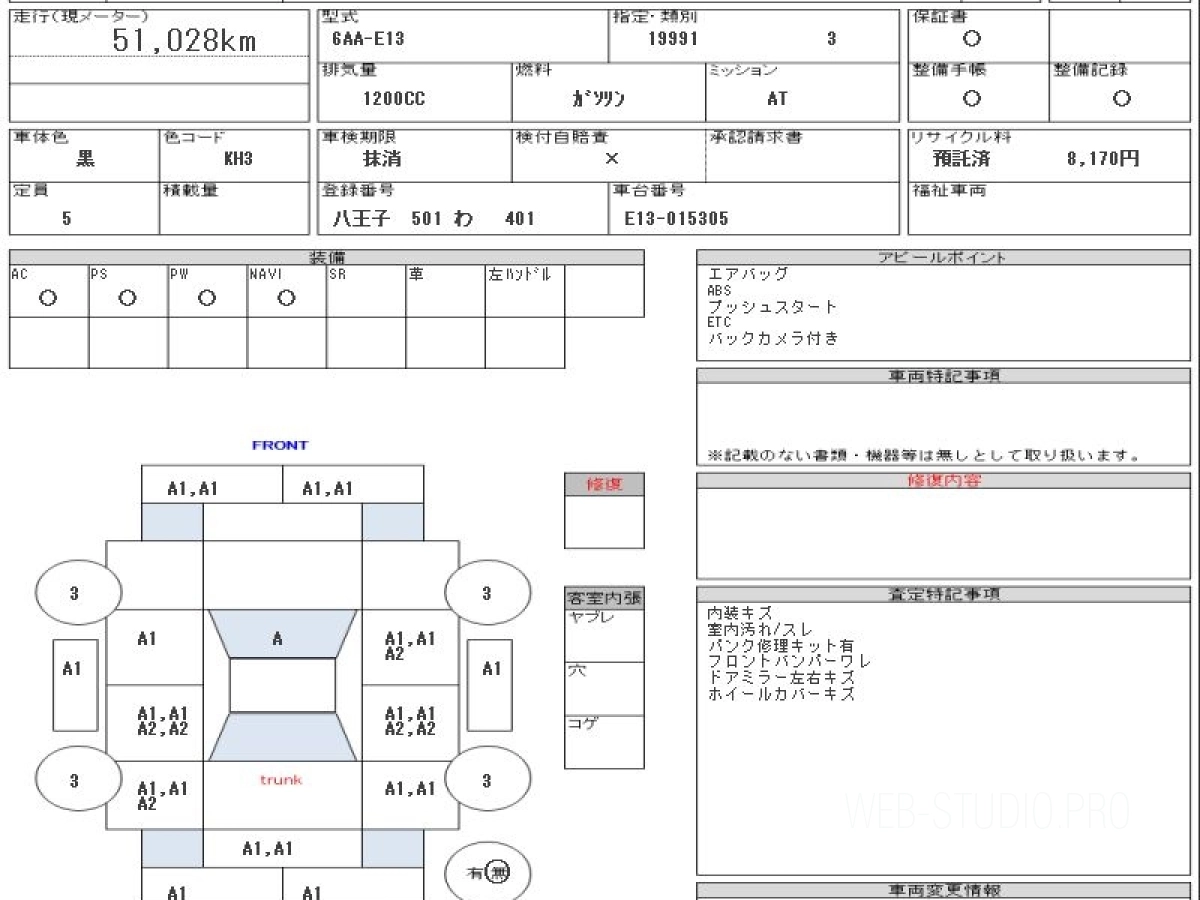1200x900 pixels.
Task: Select the コゲ interior label
Action: point(584,722)
